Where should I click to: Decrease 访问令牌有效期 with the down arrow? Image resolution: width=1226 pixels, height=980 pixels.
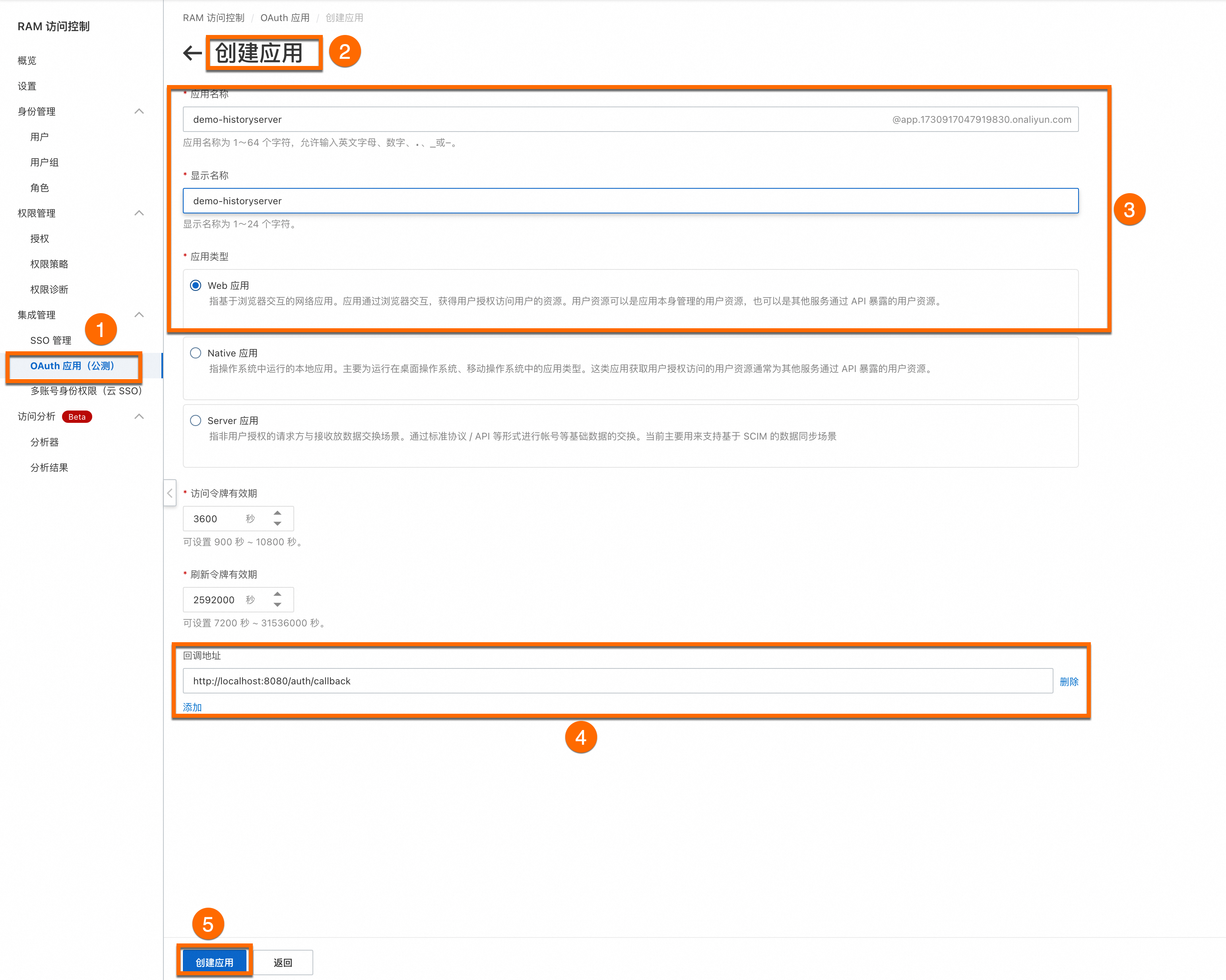277,524
